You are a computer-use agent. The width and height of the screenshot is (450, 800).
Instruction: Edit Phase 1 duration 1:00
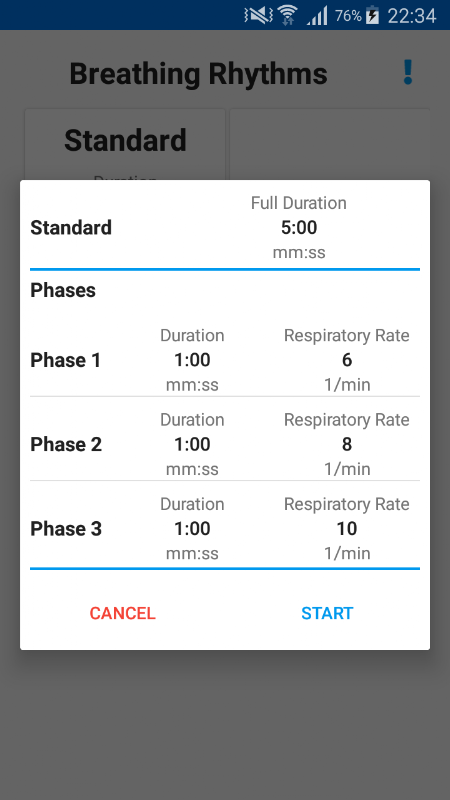tap(192, 360)
